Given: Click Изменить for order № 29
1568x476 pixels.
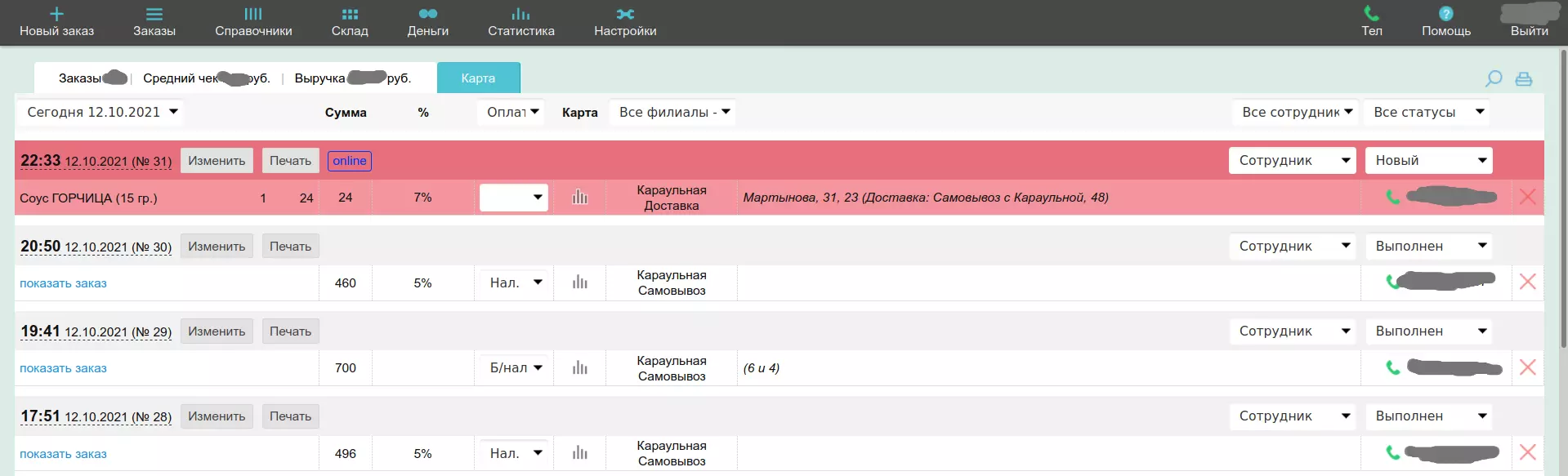Looking at the screenshot, I should pos(217,331).
